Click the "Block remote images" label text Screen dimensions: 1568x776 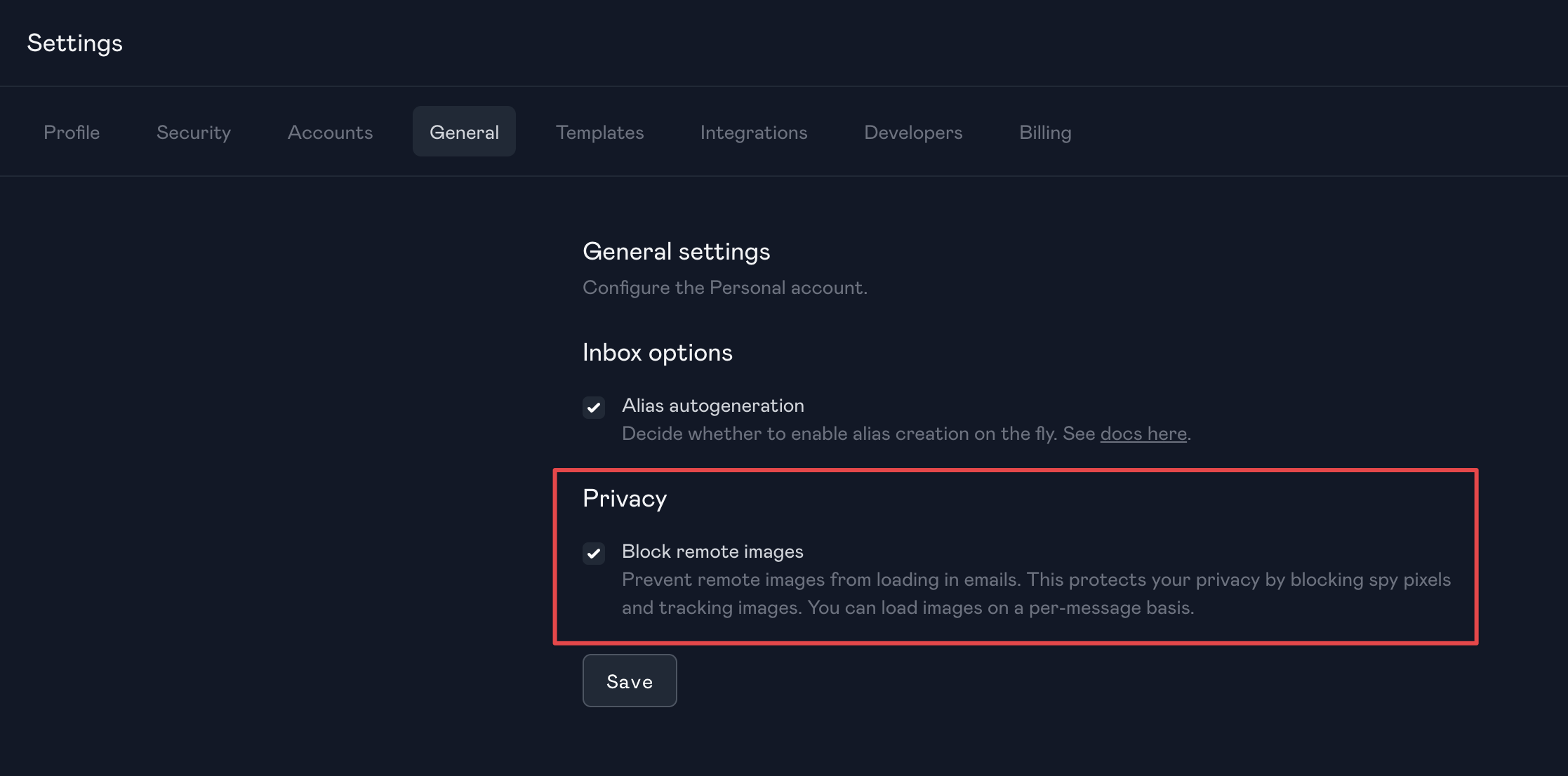coord(712,551)
